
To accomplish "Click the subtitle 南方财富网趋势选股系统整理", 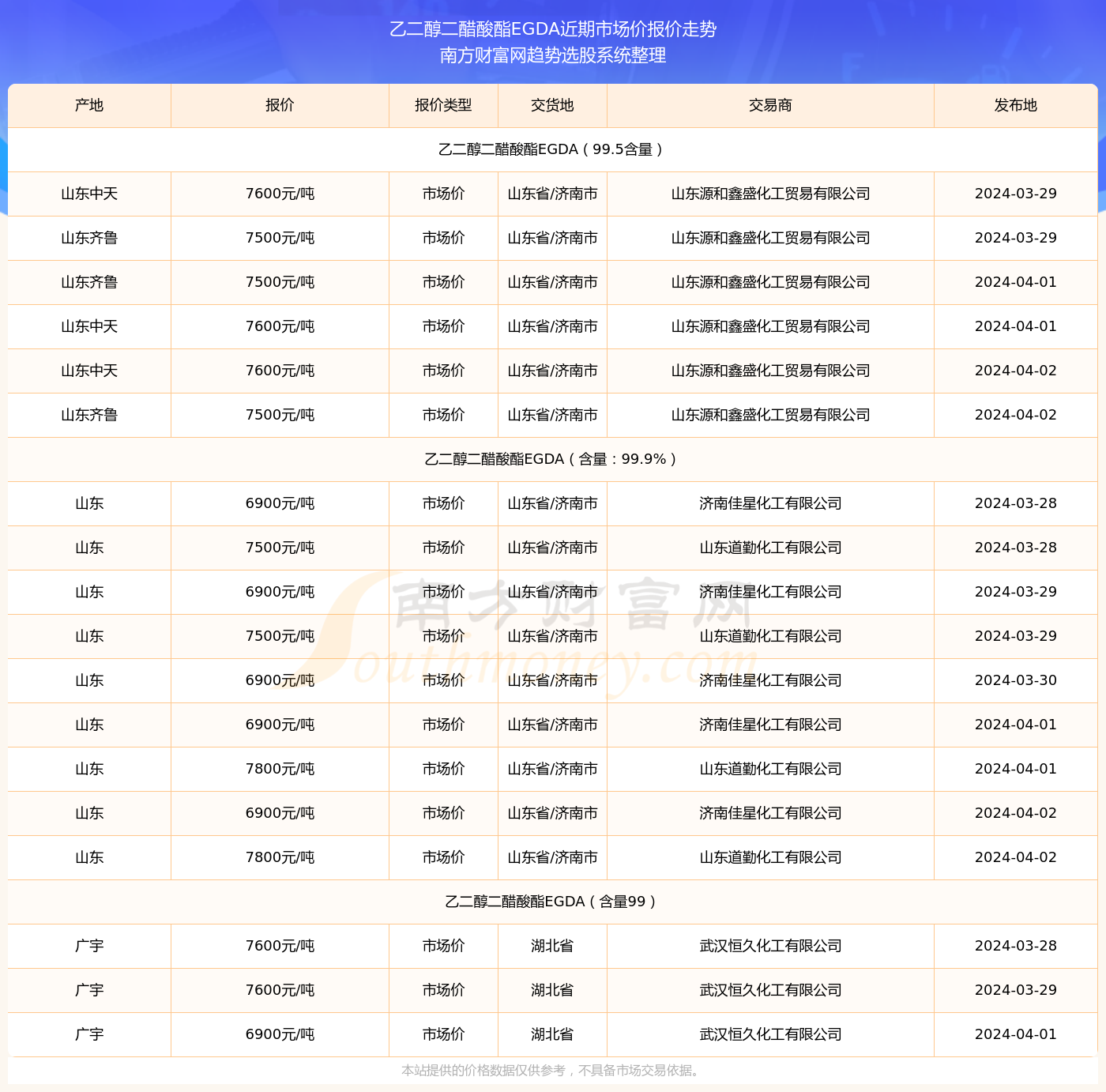I will (553, 55).
